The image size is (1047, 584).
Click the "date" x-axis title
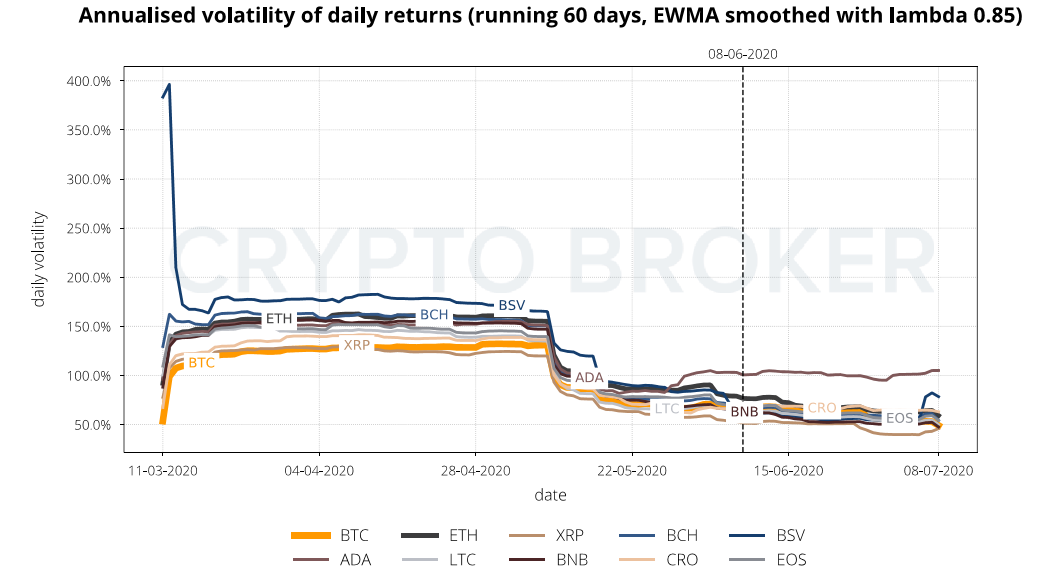click(x=550, y=494)
